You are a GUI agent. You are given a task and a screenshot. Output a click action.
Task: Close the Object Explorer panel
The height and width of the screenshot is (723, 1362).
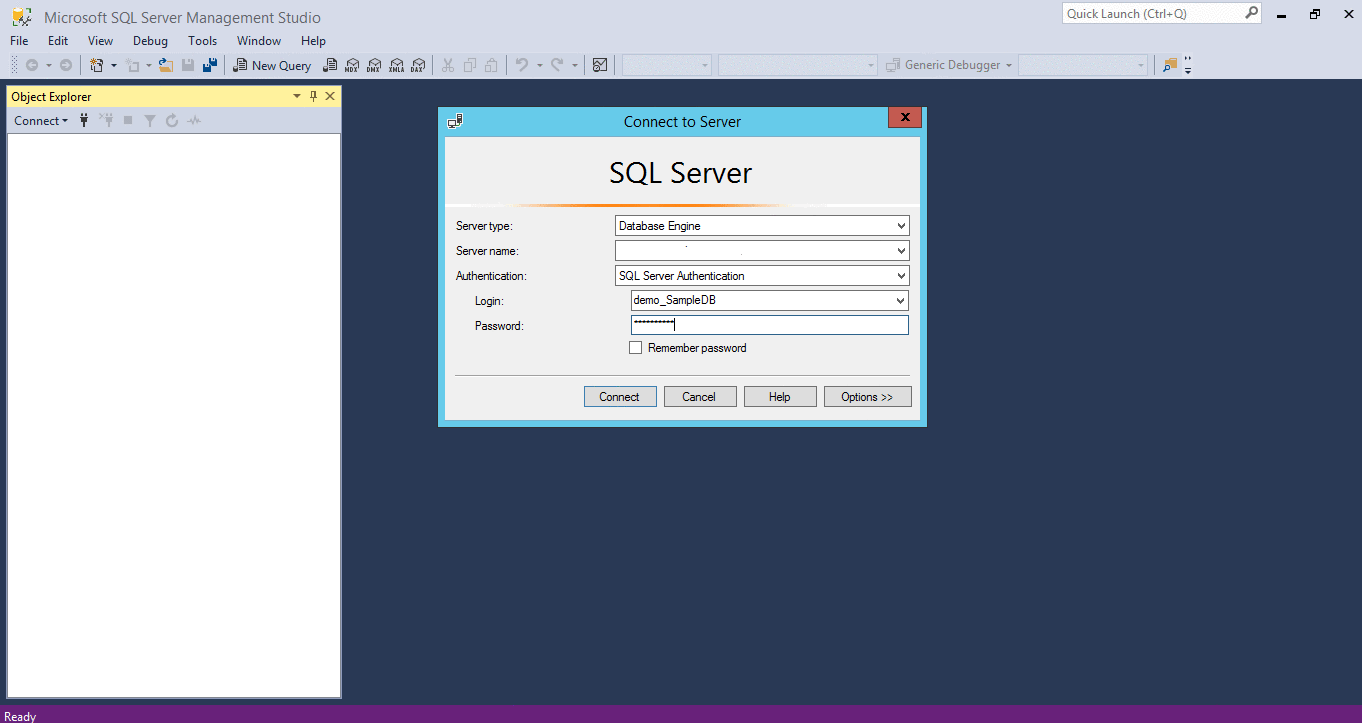330,96
